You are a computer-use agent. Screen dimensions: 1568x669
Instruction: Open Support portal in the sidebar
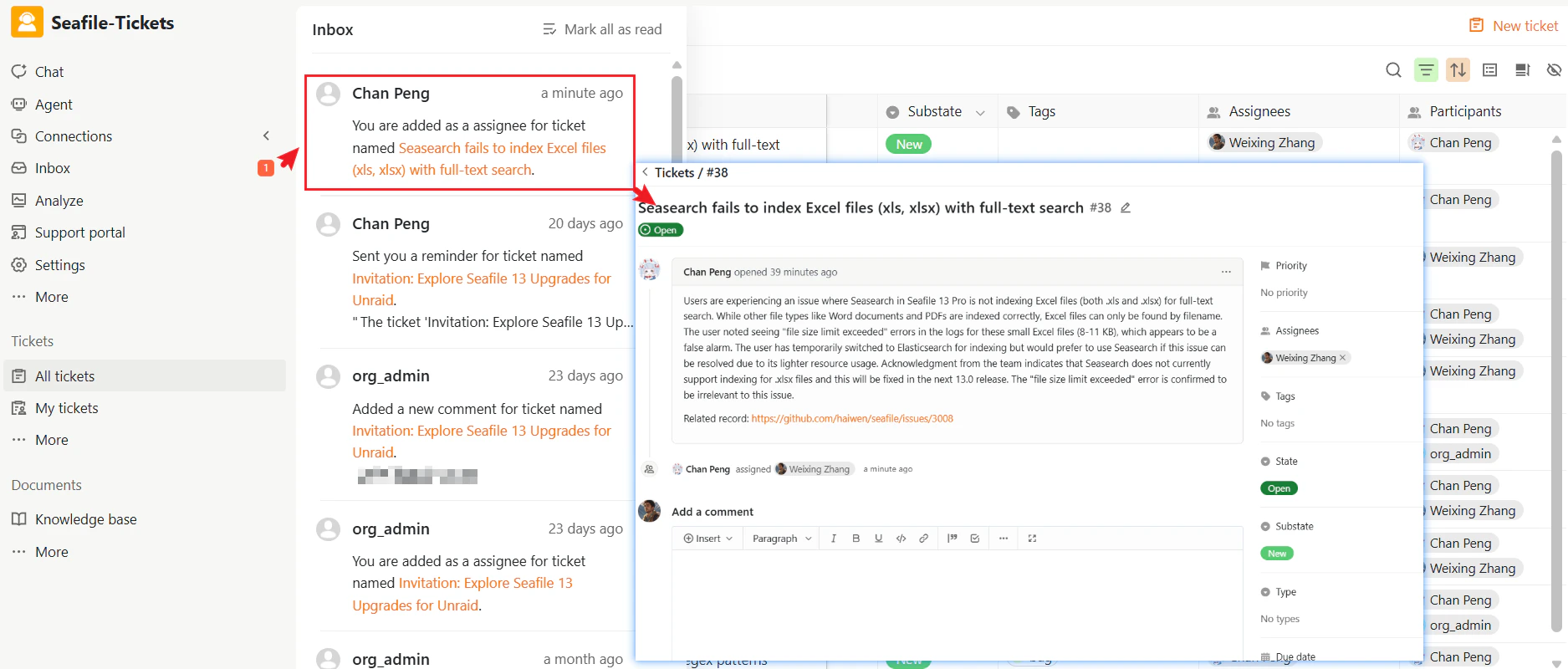click(x=80, y=232)
